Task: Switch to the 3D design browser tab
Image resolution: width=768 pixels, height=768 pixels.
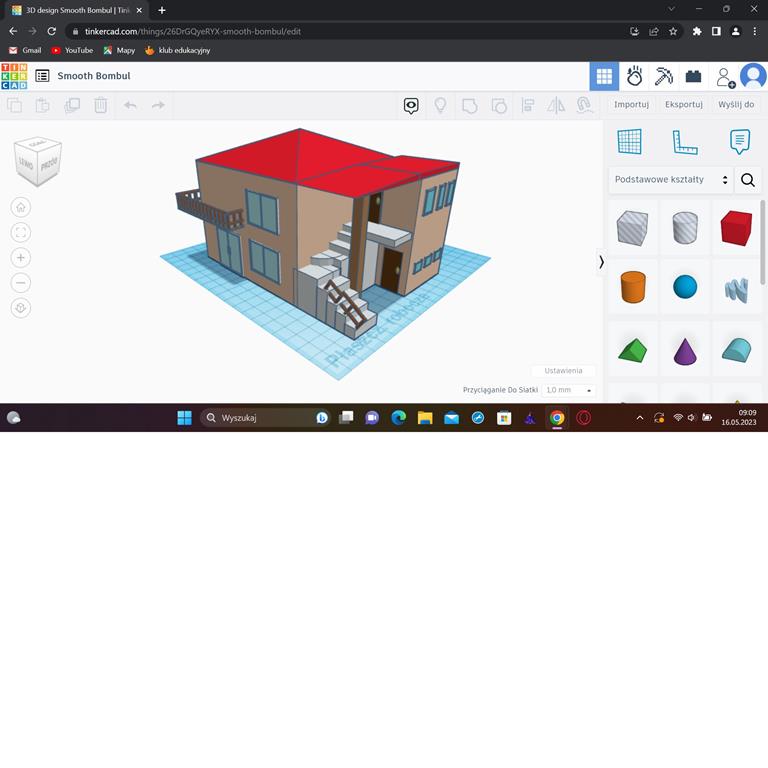Action: point(70,10)
